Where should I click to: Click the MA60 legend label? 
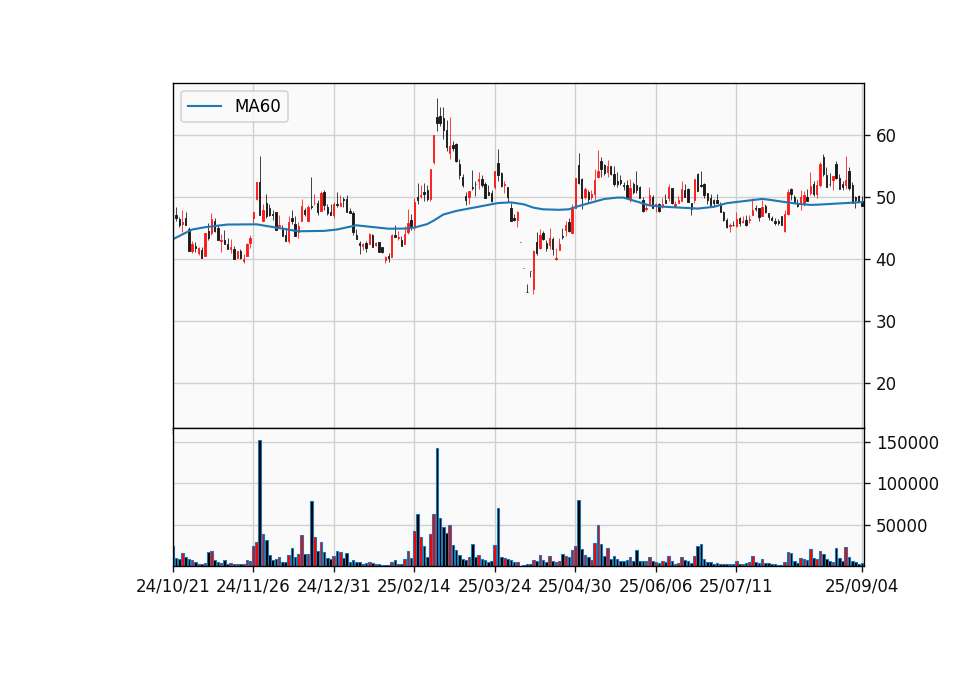coord(257,106)
